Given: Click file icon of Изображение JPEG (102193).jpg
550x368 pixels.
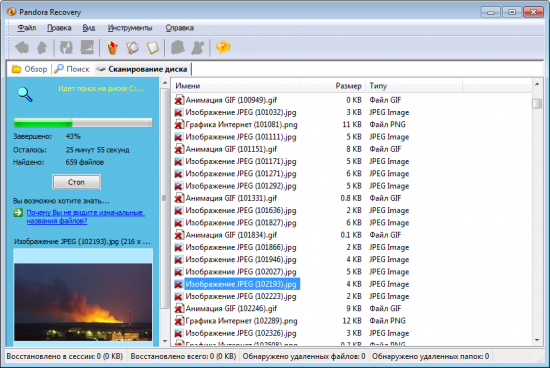Looking at the screenshot, I should (x=179, y=285).
